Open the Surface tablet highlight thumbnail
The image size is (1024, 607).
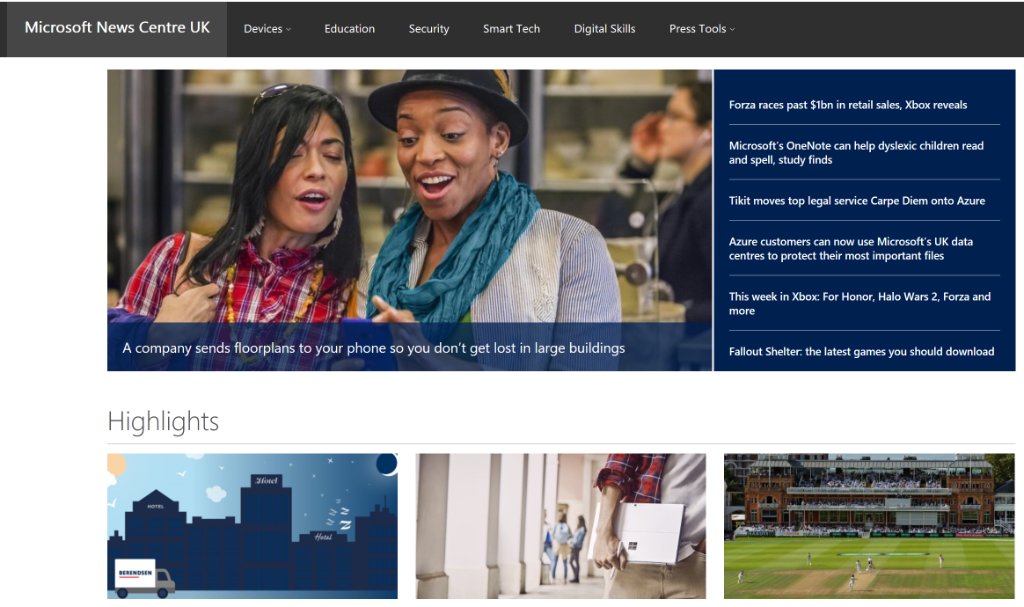[x=560, y=526]
